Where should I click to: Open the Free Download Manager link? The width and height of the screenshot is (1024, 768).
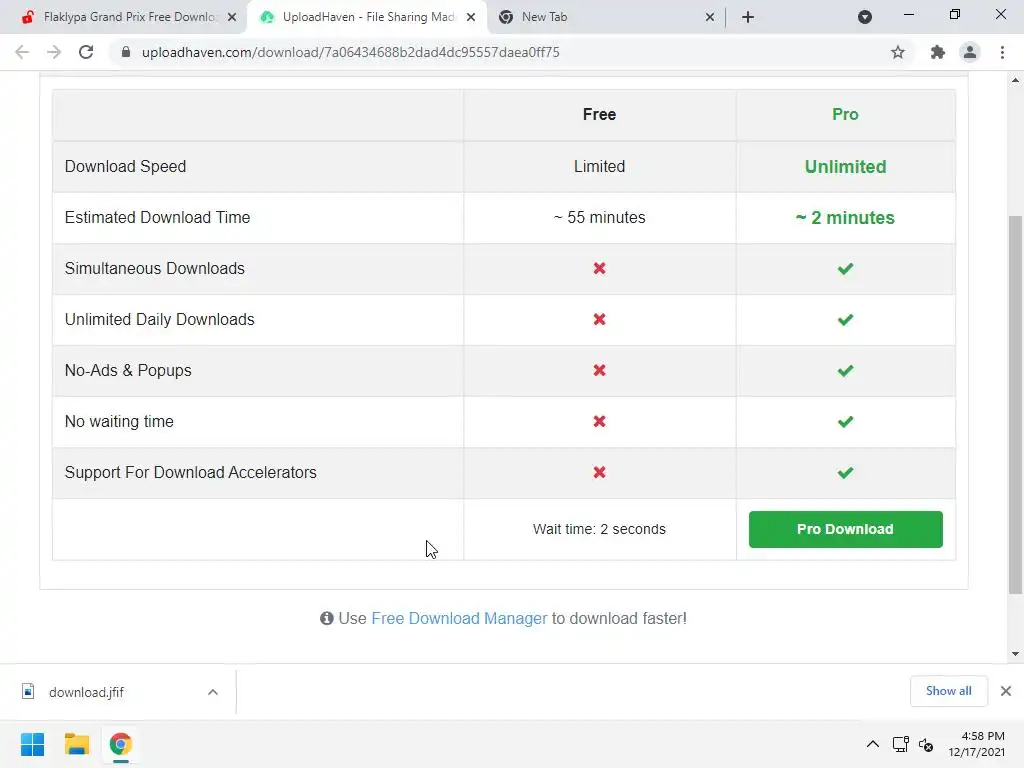459,618
